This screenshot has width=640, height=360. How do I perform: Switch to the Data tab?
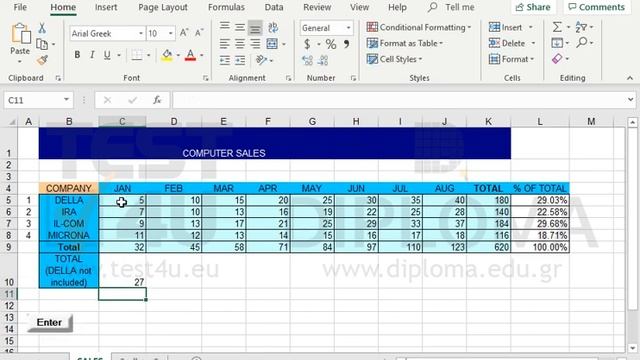pyautogui.click(x=273, y=7)
